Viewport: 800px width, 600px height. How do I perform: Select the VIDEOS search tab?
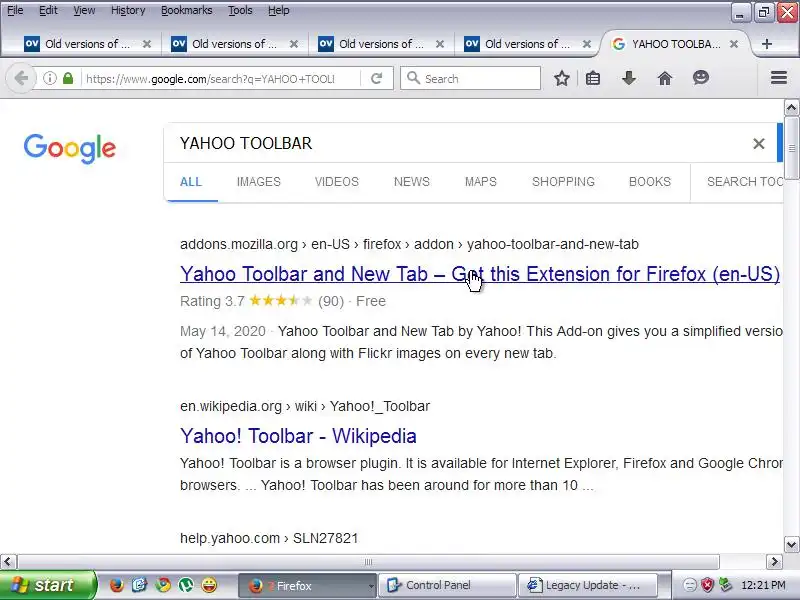pyautogui.click(x=337, y=182)
